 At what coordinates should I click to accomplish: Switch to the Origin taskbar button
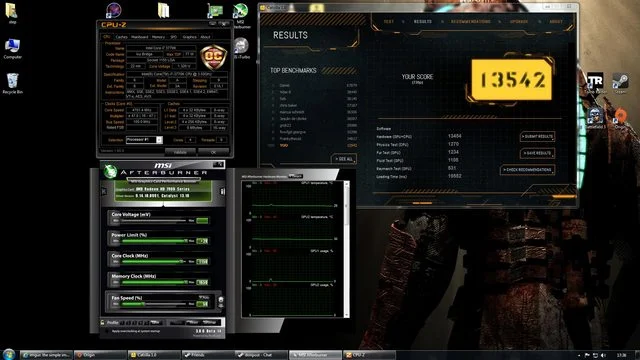point(100,355)
